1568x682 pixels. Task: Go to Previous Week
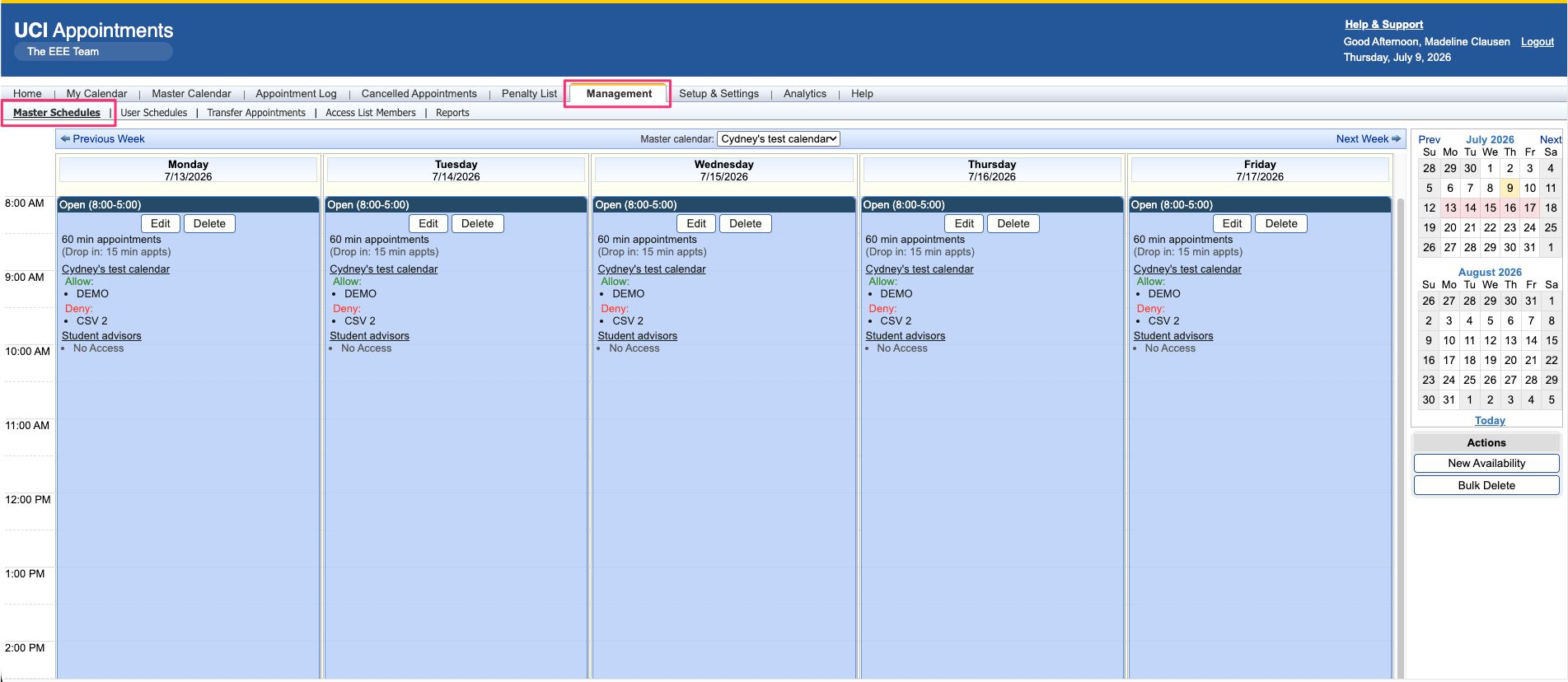coord(102,138)
